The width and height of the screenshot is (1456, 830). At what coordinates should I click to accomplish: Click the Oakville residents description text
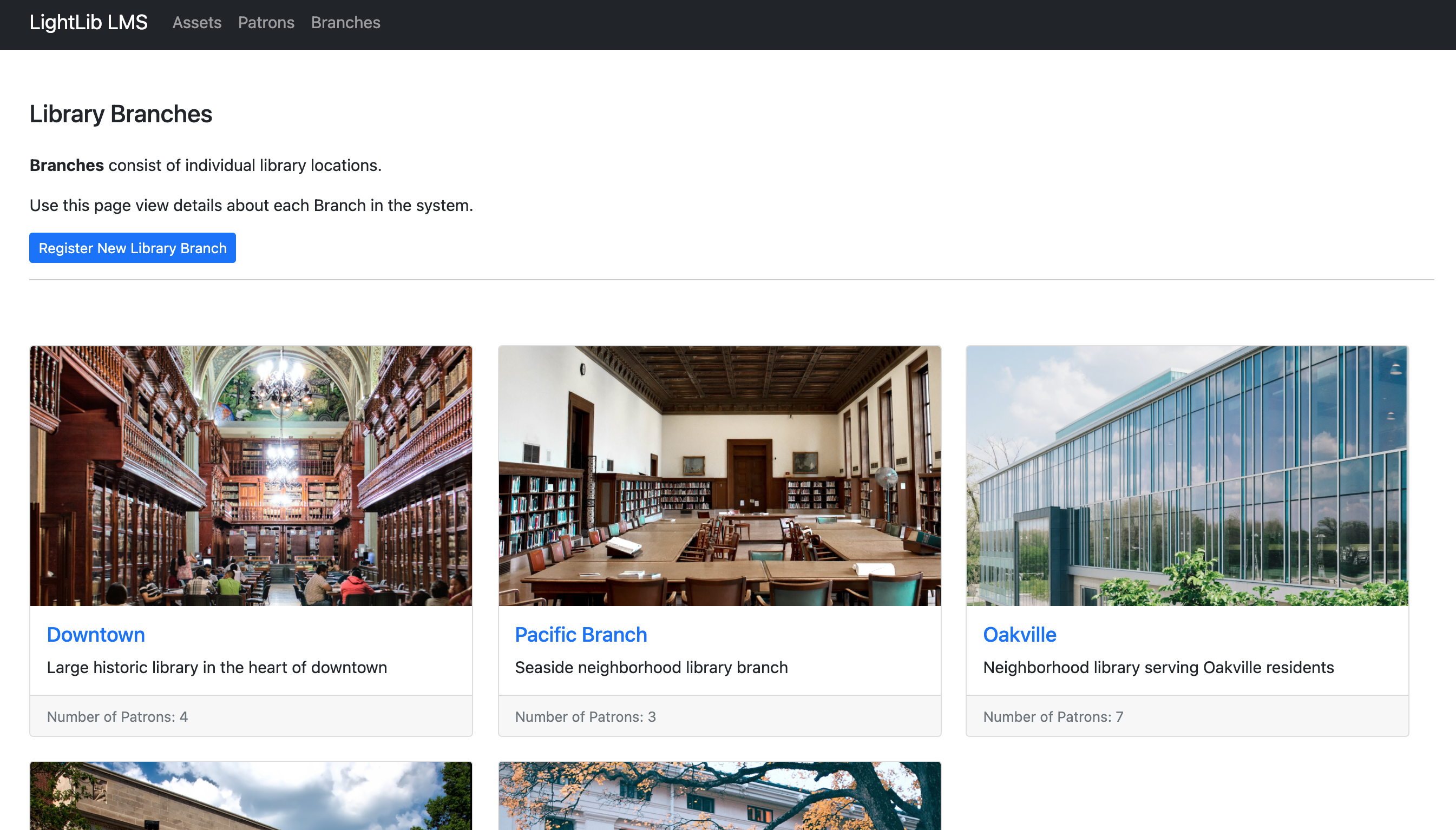1158,667
